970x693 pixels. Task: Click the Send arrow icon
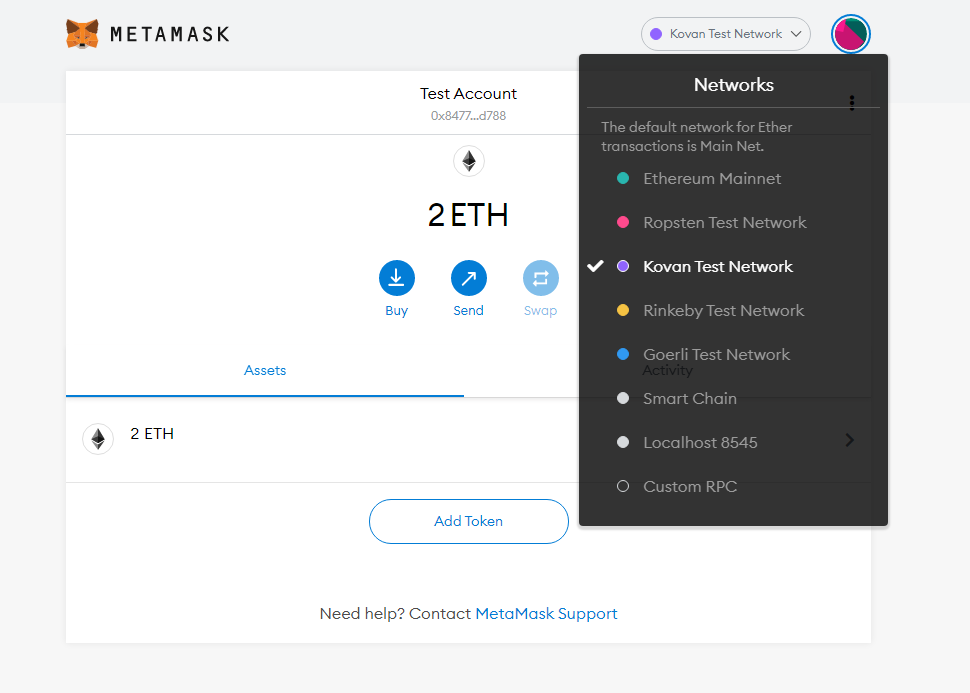pyautogui.click(x=468, y=278)
